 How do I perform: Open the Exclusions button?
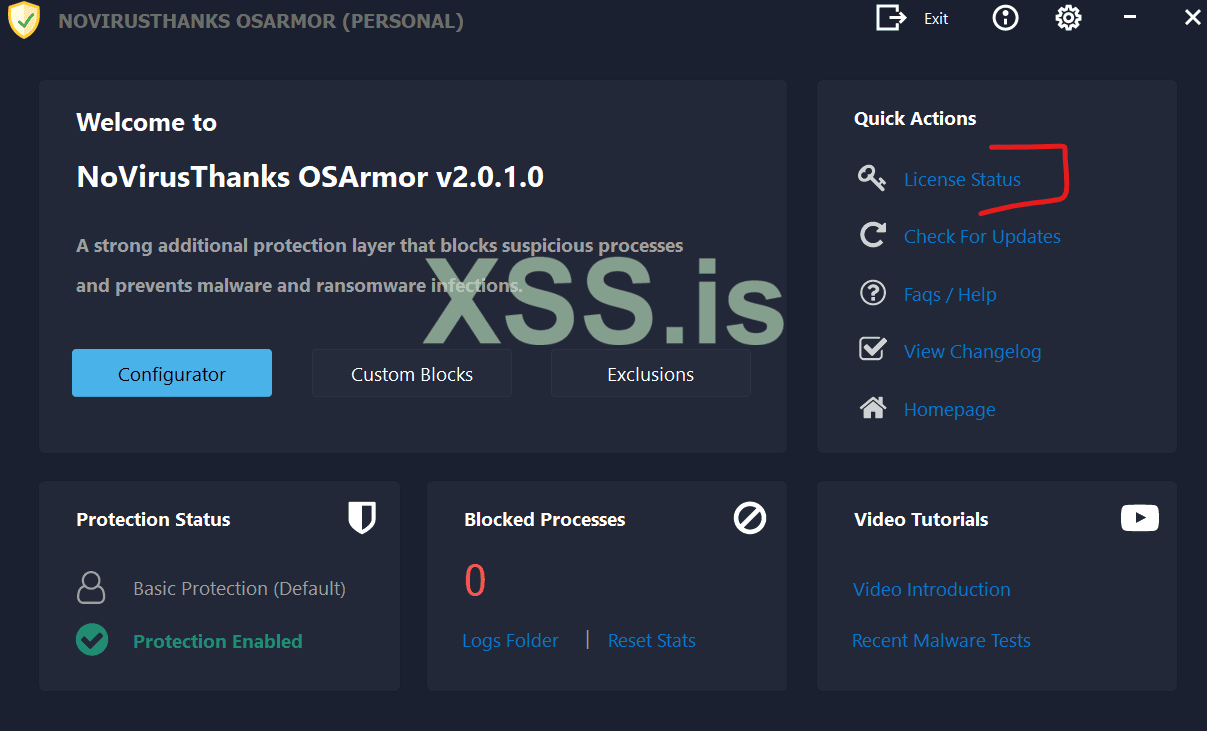[651, 374]
